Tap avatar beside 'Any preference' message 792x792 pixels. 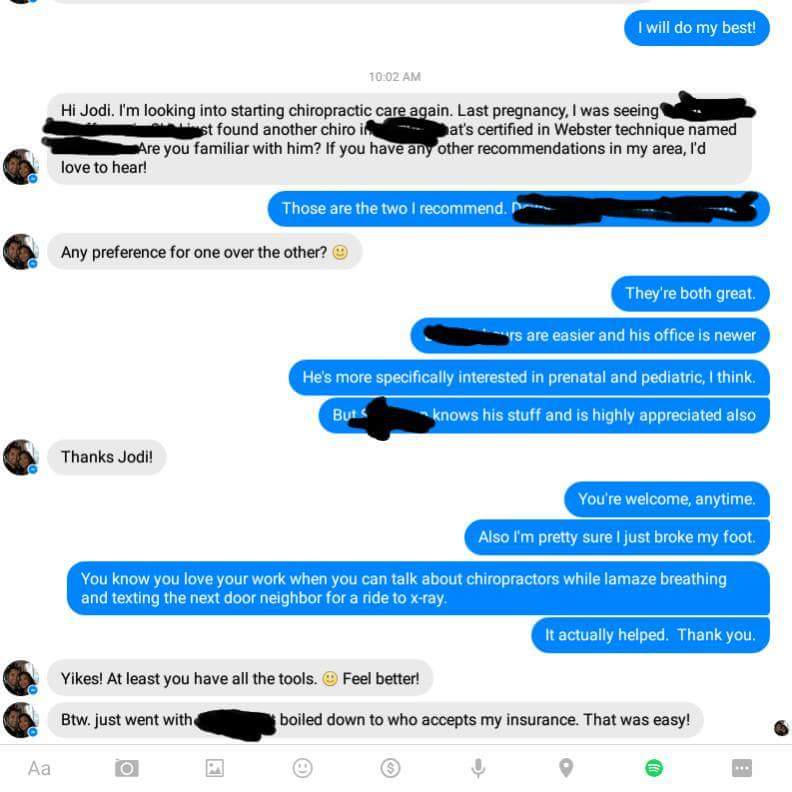21,252
